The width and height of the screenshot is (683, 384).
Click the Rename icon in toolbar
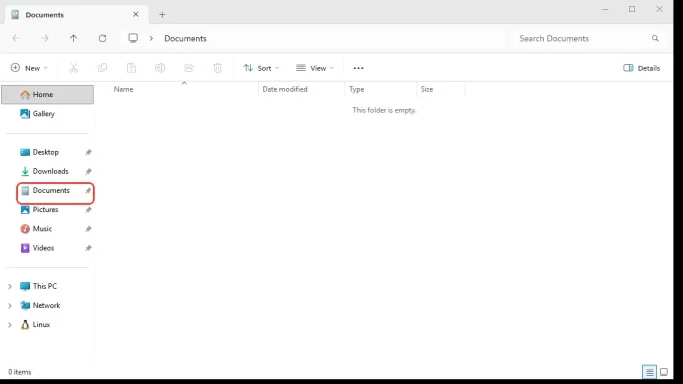tap(160, 68)
